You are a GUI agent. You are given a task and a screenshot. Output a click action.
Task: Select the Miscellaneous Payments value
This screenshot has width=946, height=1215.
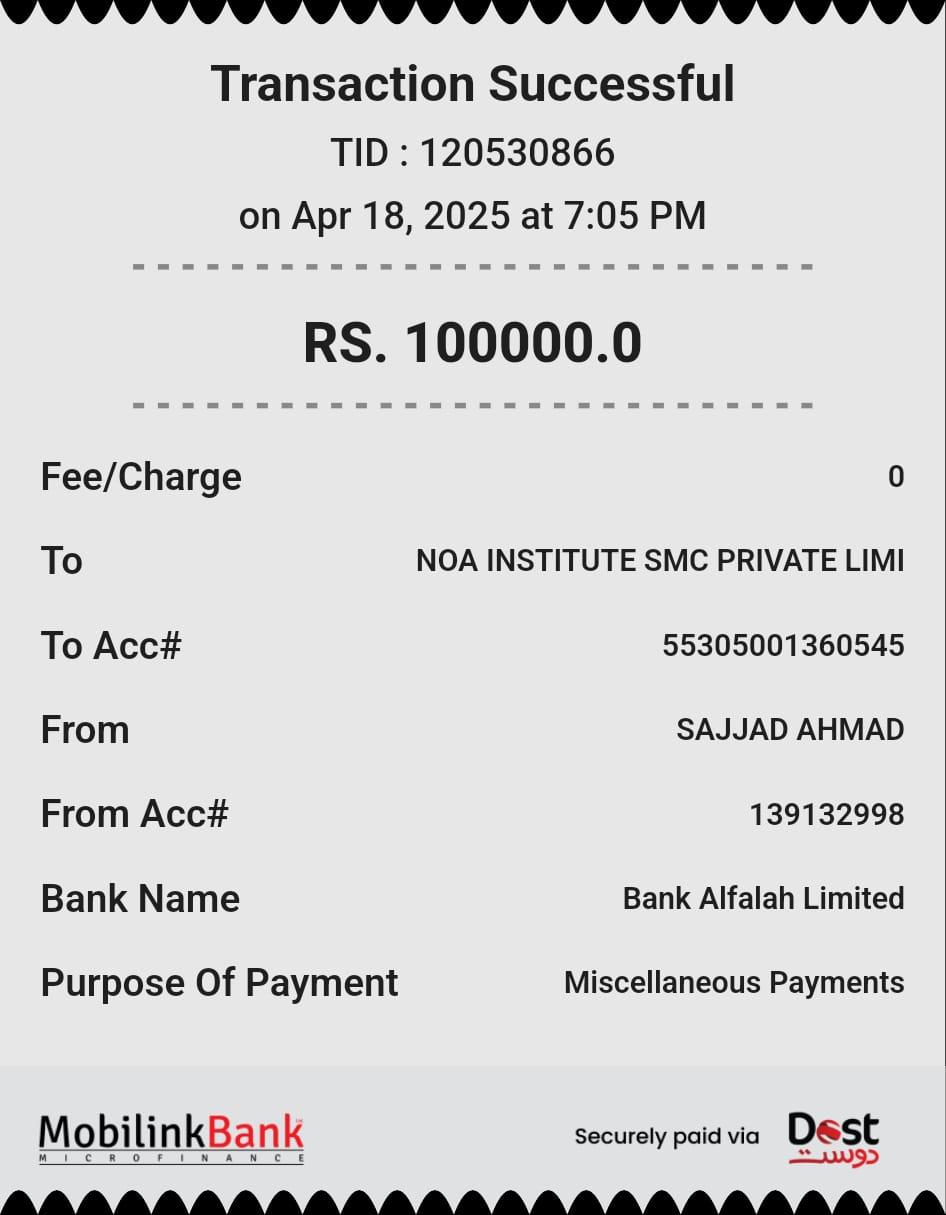pyautogui.click(x=734, y=983)
